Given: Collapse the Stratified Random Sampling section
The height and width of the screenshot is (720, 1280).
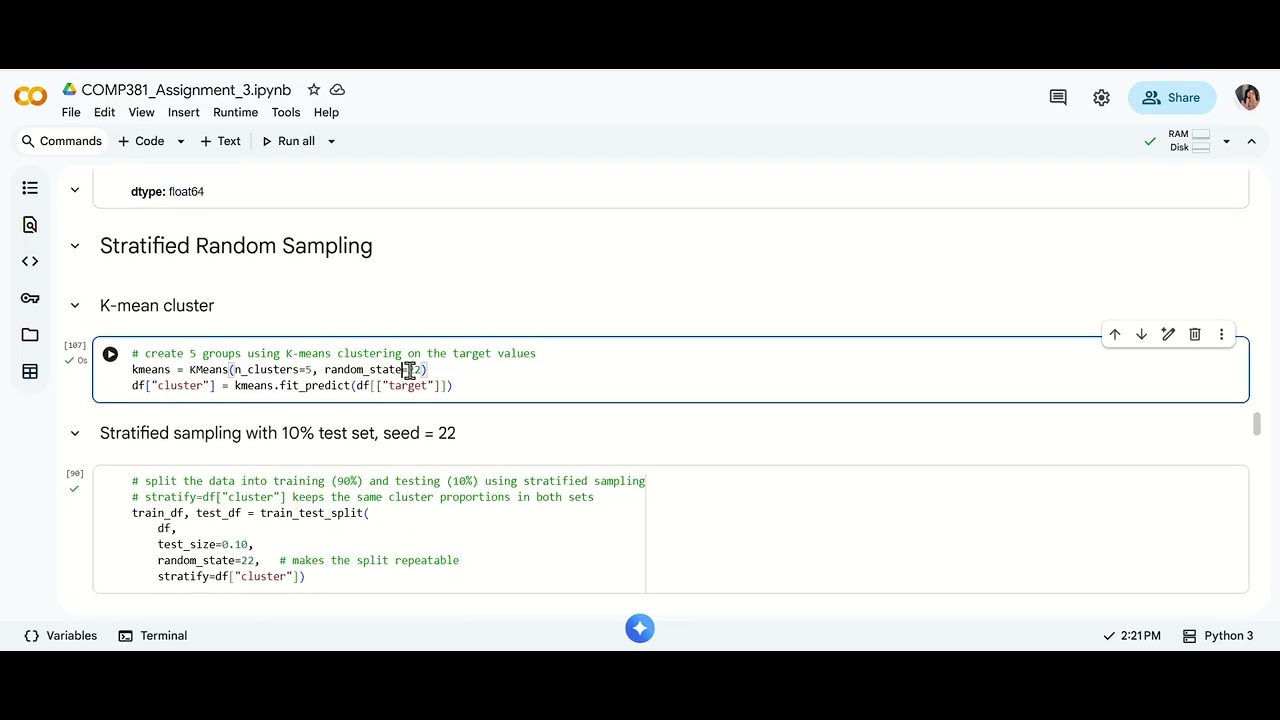Looking at the screenshot, I should point(74,246).
